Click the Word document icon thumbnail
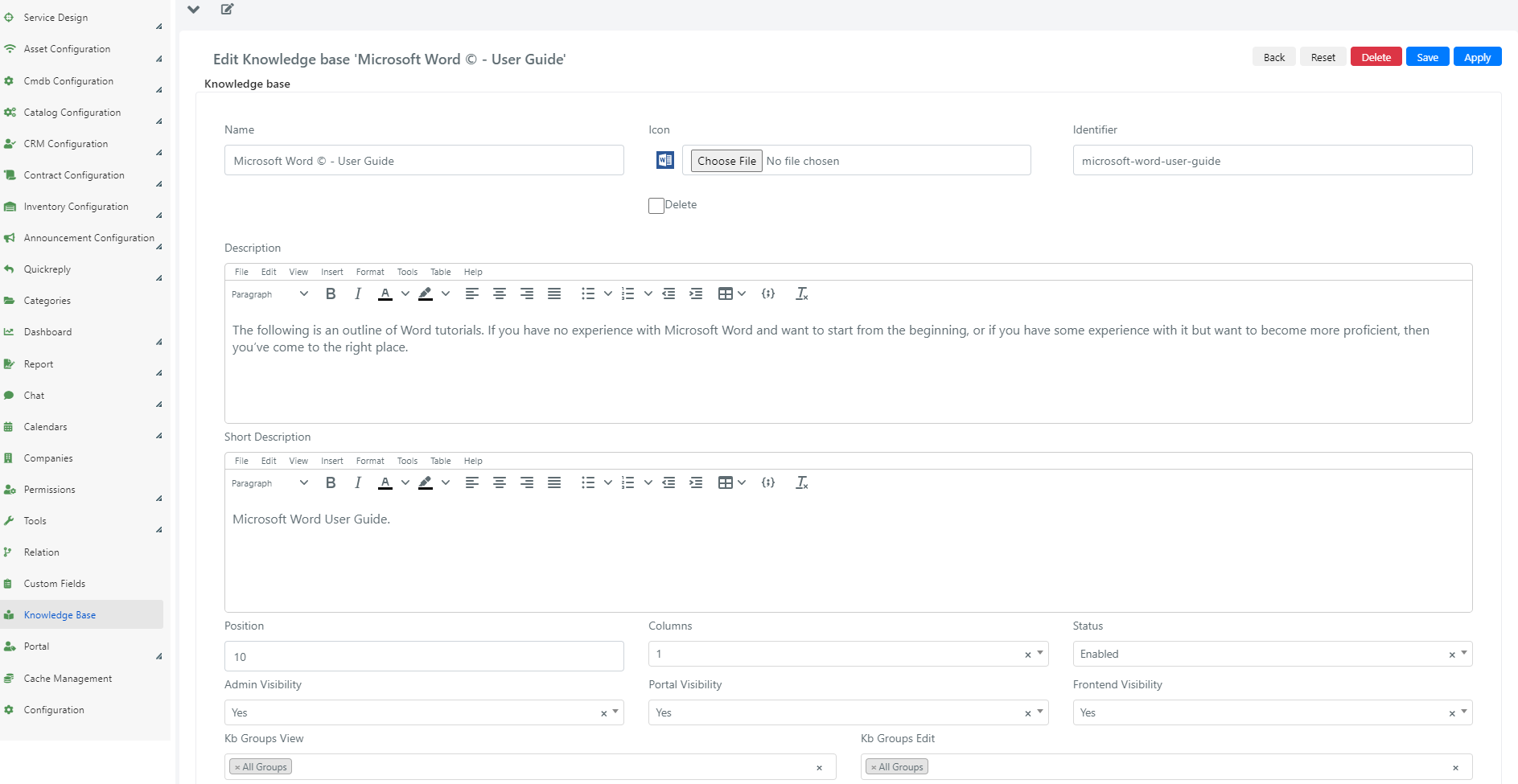Image resolution: width=1518 pixels, height=784 pixels. pos(665,160)
